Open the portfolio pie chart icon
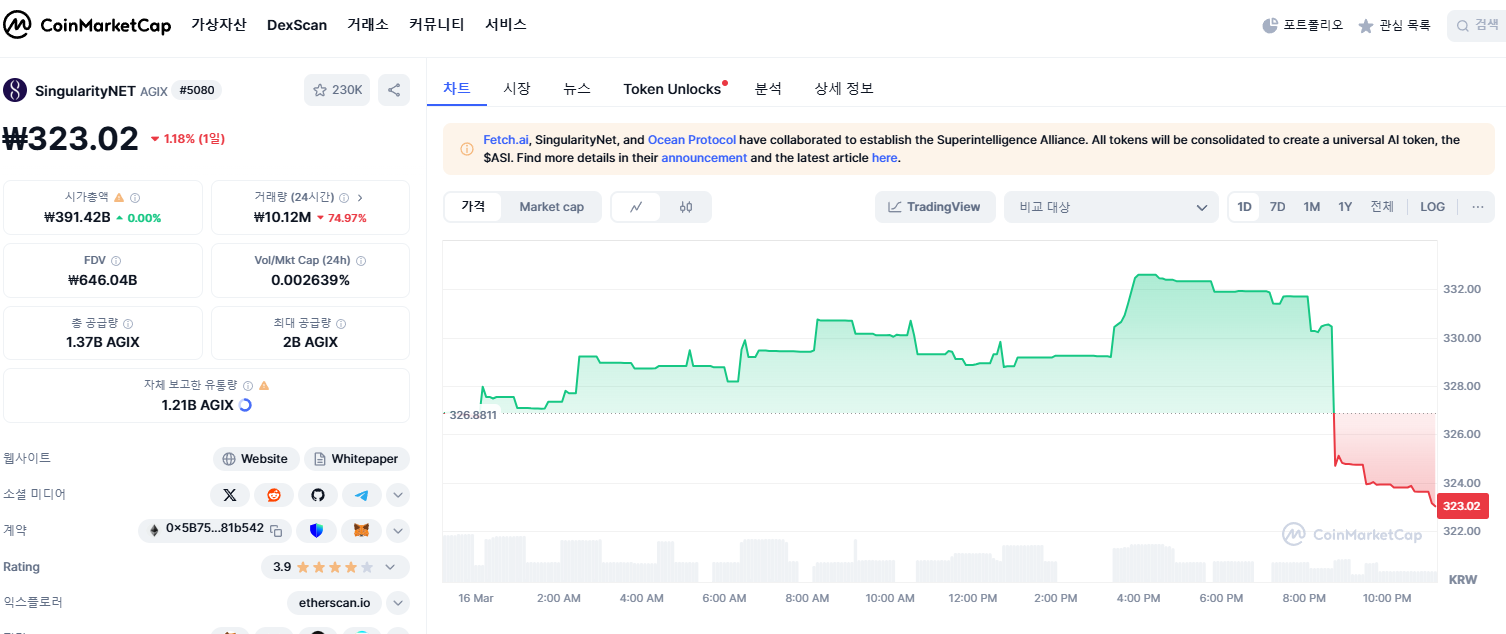Image resolution: width=1506 pixels, height=634 pixels. tap(1270, 26)
